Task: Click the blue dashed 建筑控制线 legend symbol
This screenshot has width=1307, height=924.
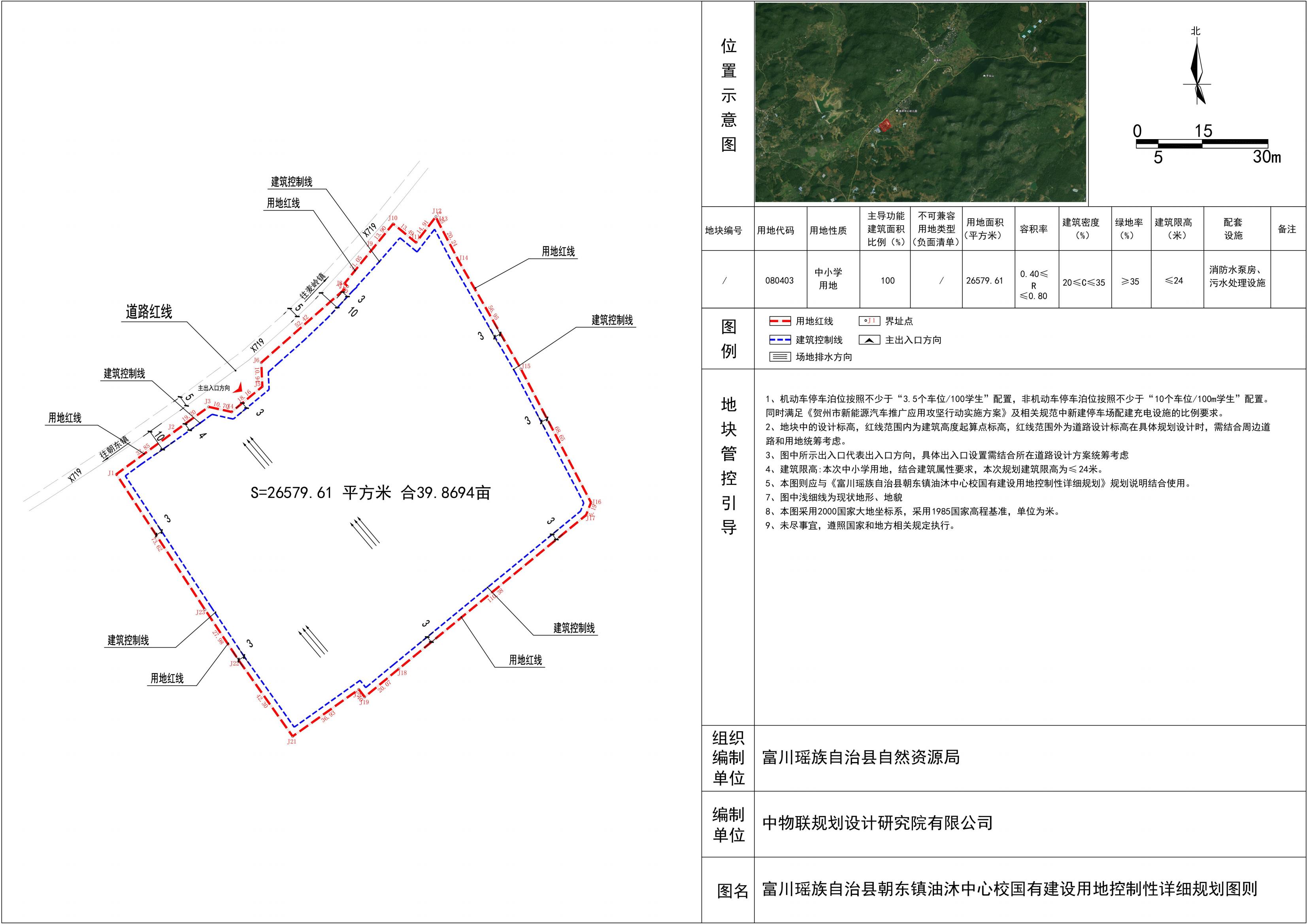Action: tap(780, 340)
